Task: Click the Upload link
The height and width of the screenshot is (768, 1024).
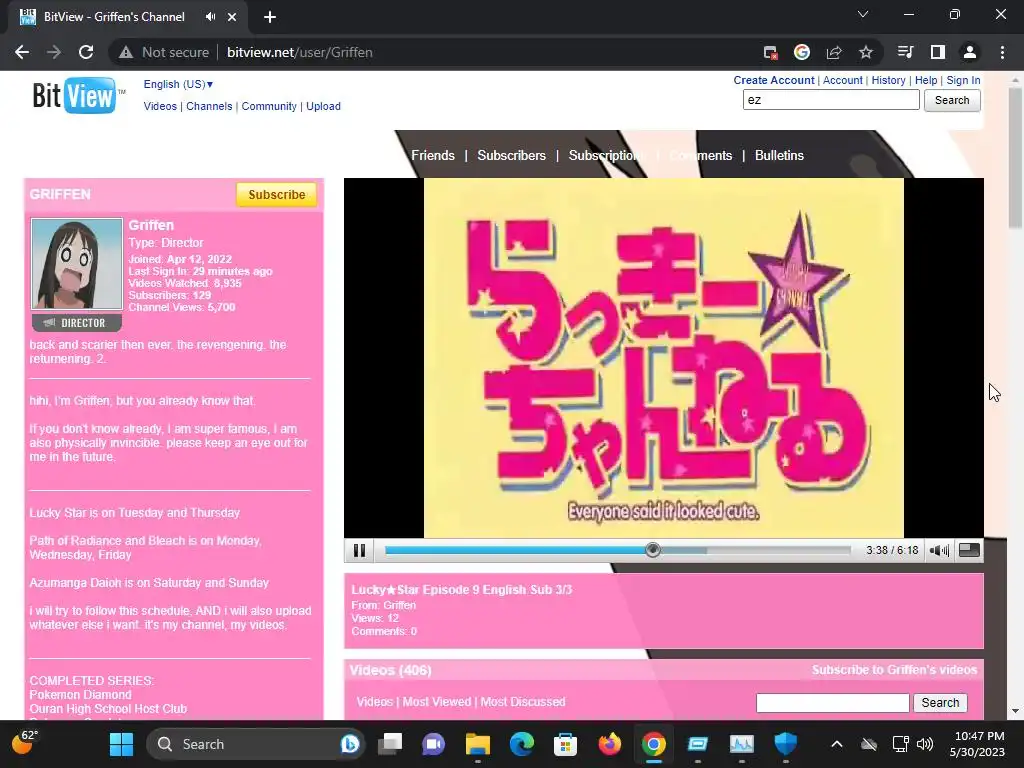Action: (323, 106)
